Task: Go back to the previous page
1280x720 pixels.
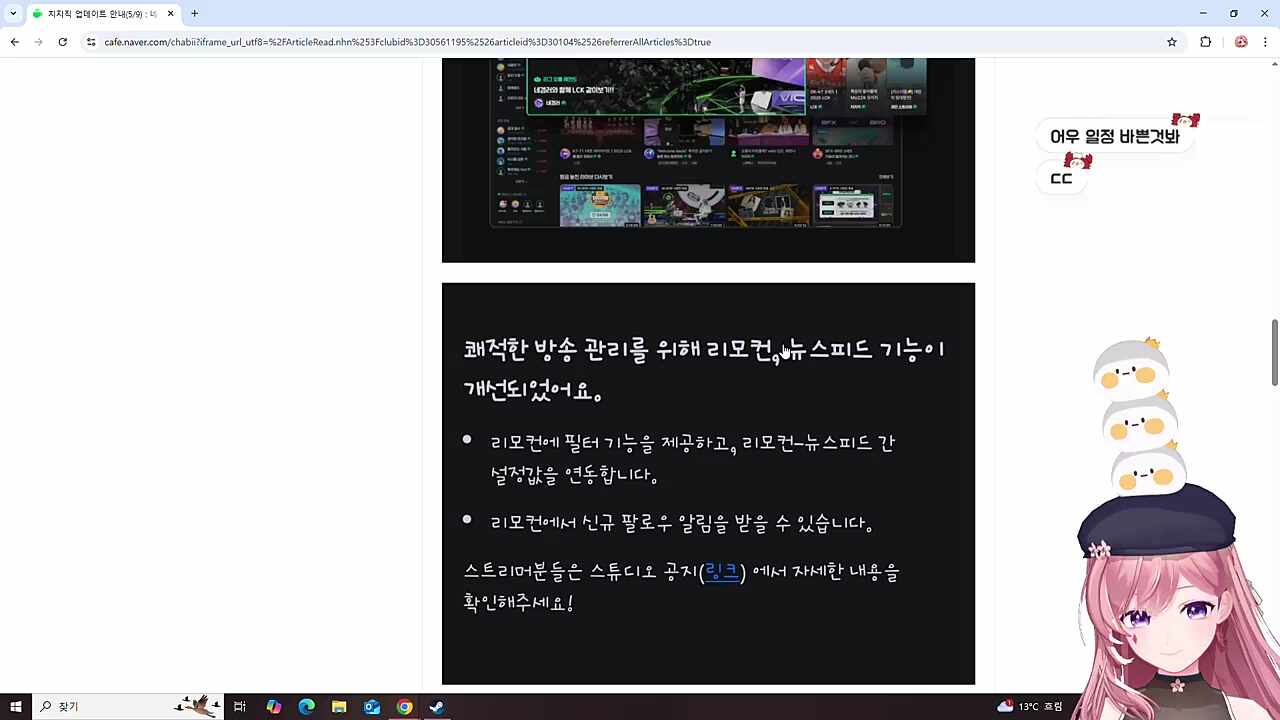Action: coord(15,42)
